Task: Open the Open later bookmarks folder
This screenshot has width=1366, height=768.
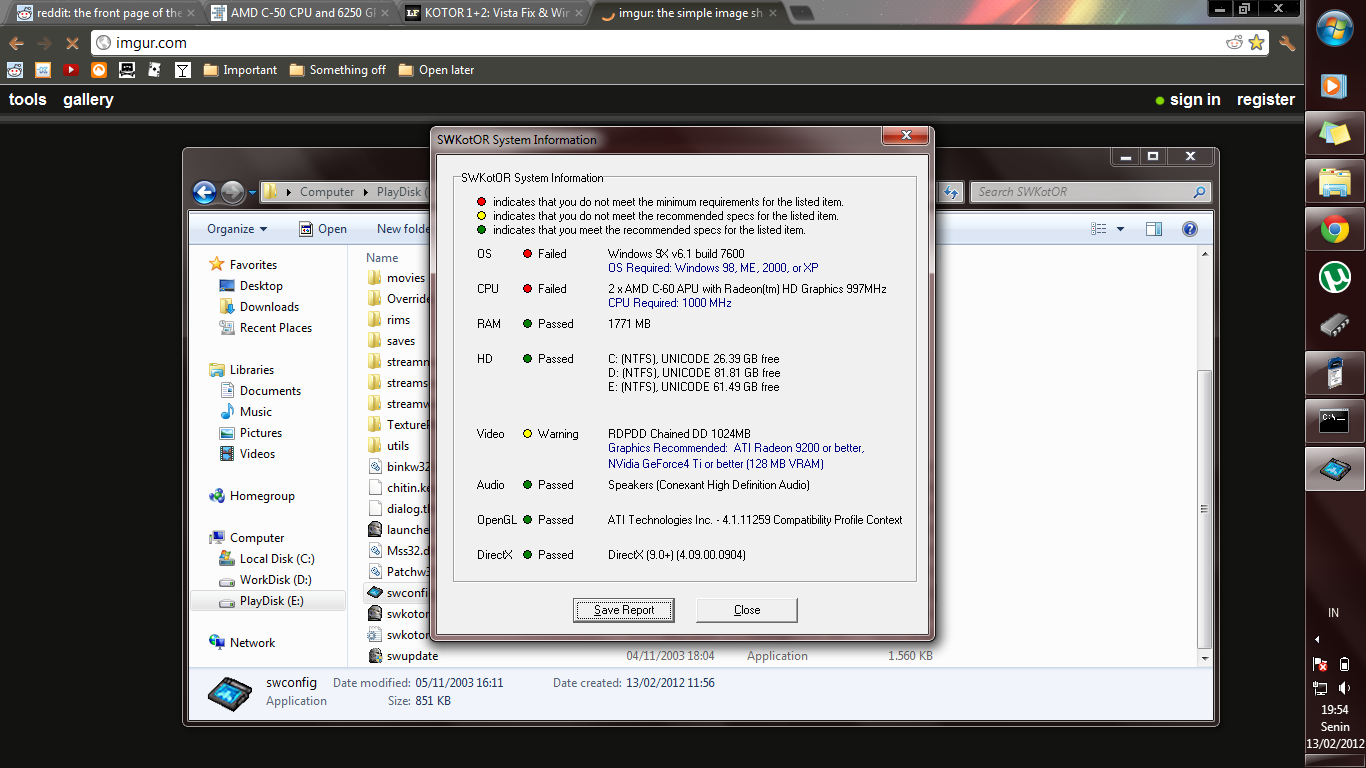Action: (436, 70)
